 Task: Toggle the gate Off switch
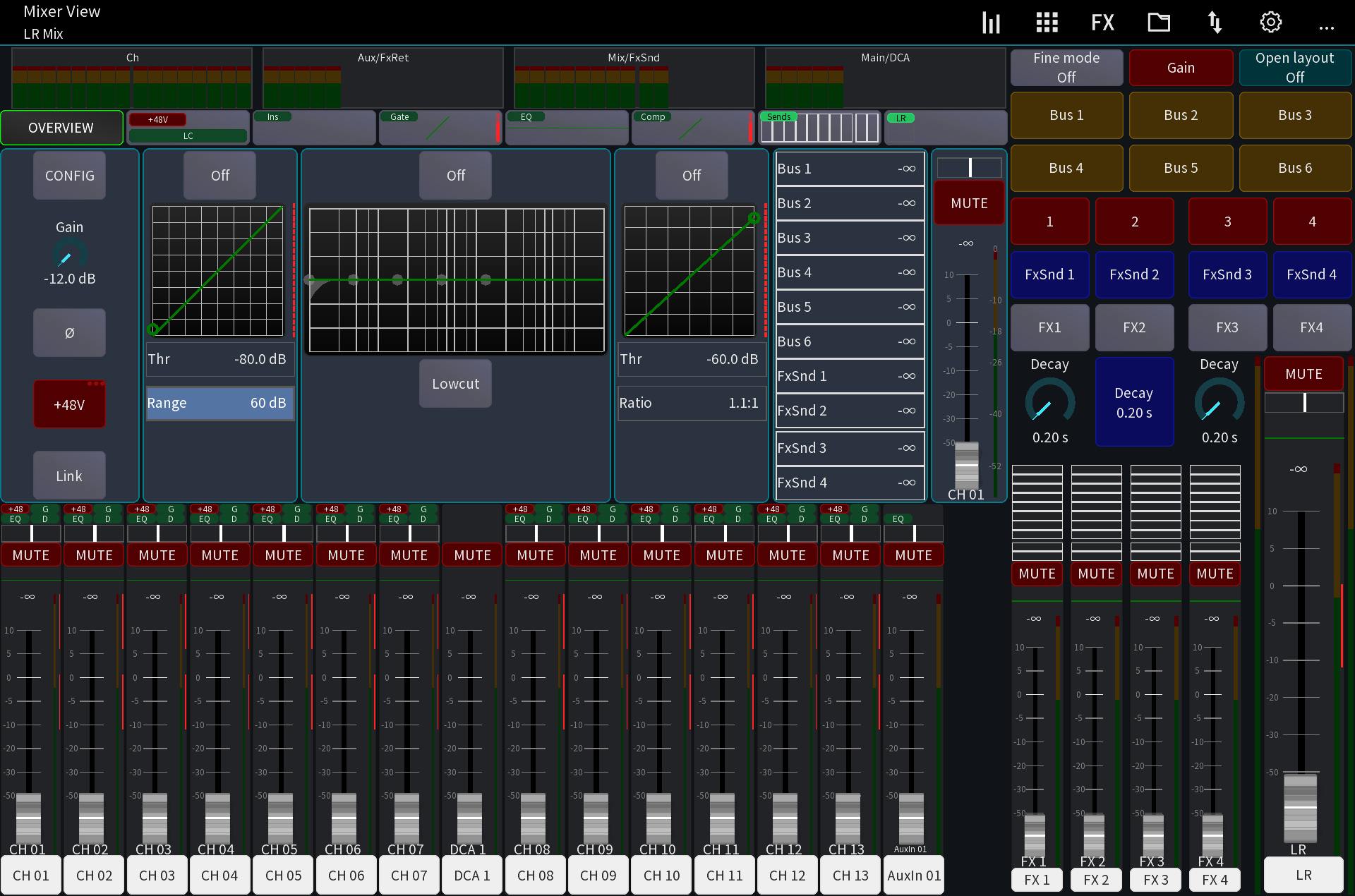[219, 176]
